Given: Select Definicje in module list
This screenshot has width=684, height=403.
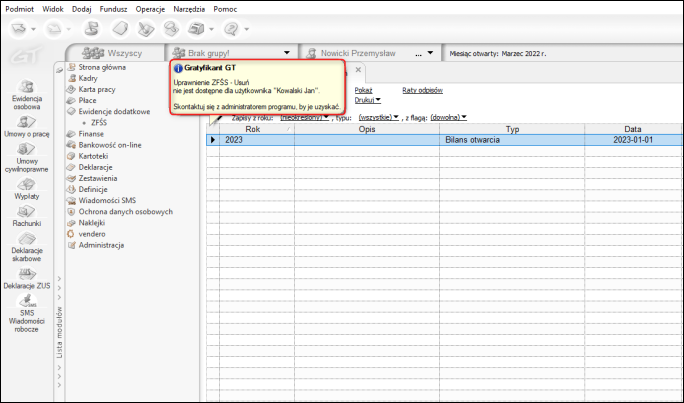Looking at the screenshot, I should tap(93, 189).
